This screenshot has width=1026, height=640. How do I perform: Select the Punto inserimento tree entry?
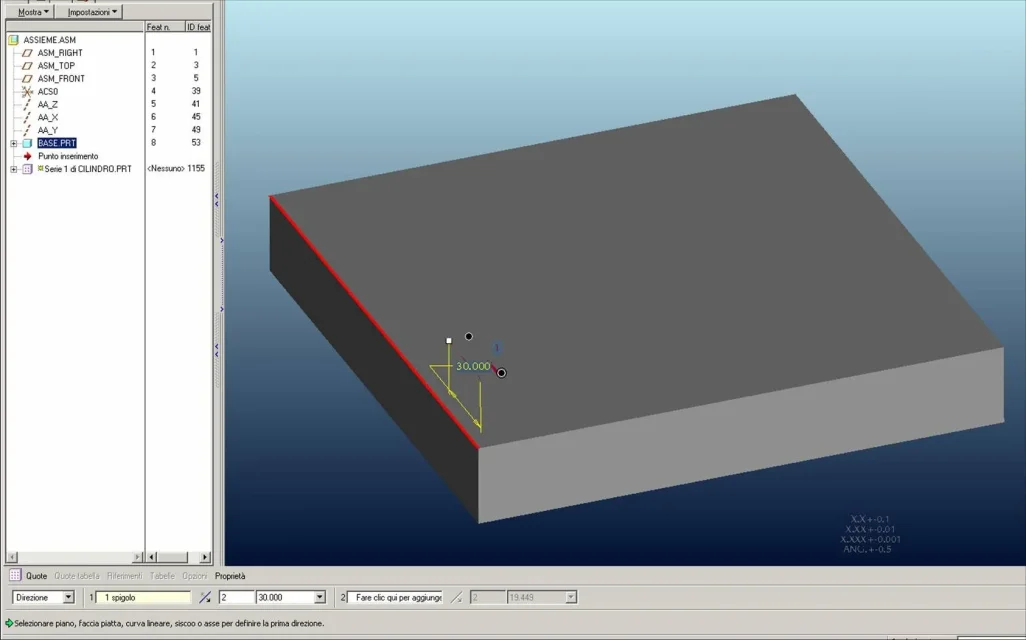68,156
